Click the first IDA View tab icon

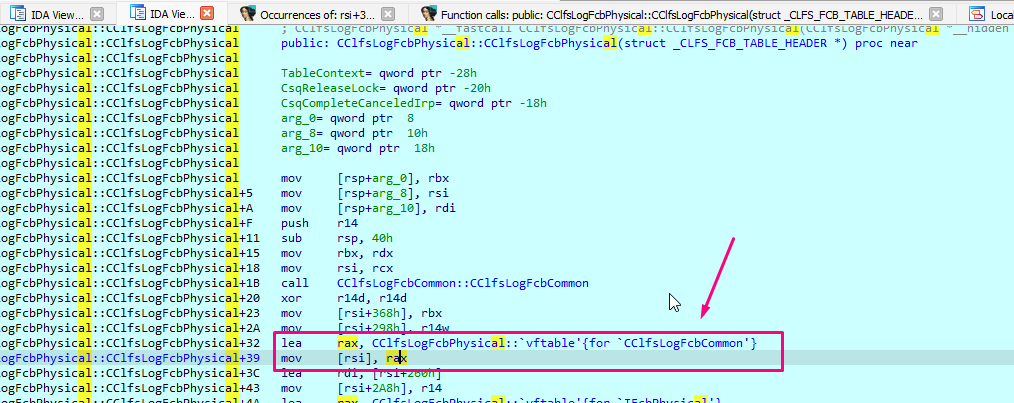[17, 14]
